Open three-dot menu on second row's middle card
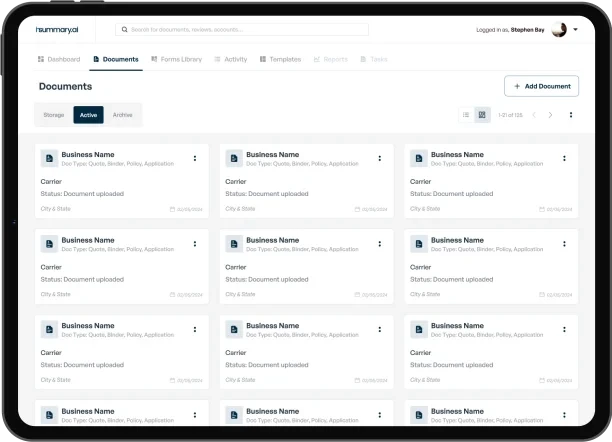 (379, 244)
